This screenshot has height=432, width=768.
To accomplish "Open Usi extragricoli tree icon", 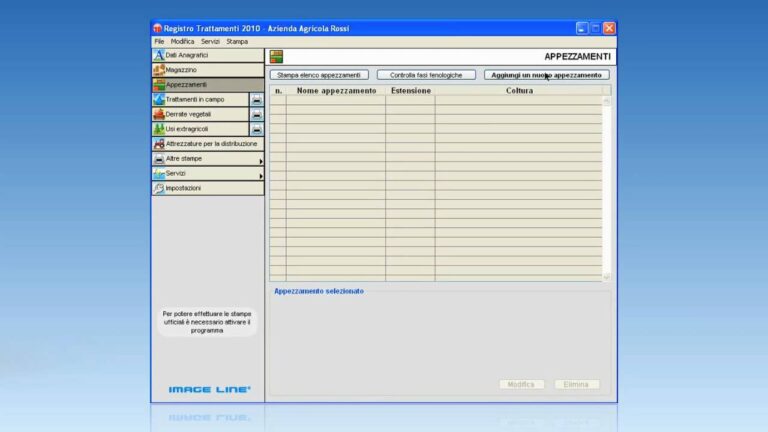I will pos(159,129).
